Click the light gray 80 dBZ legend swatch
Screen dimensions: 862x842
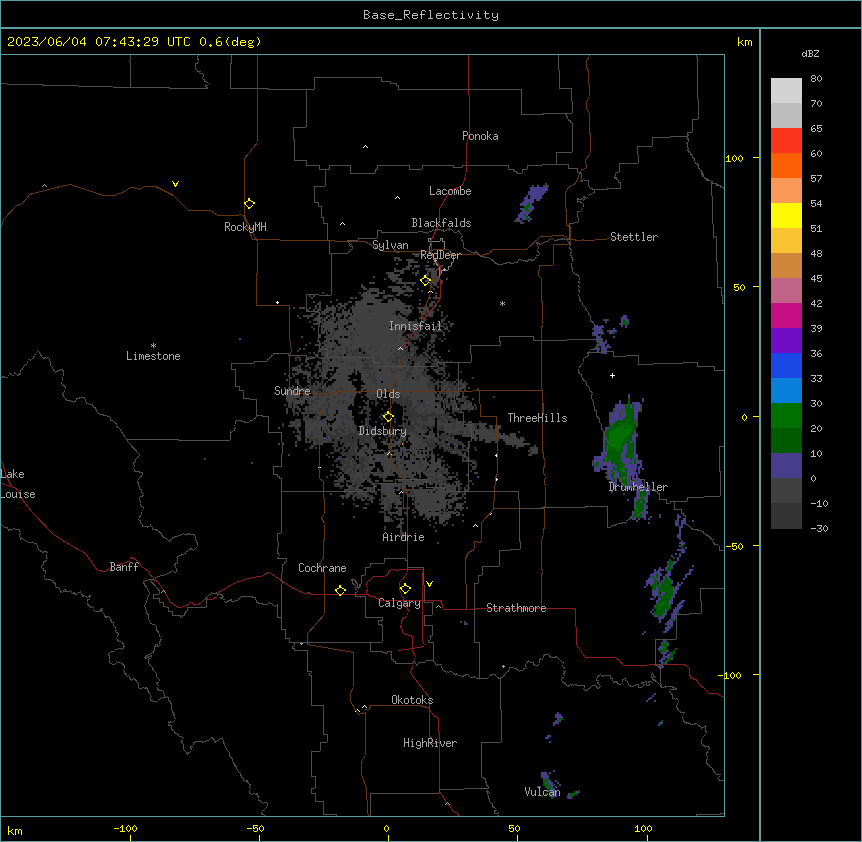coord(786,90)
